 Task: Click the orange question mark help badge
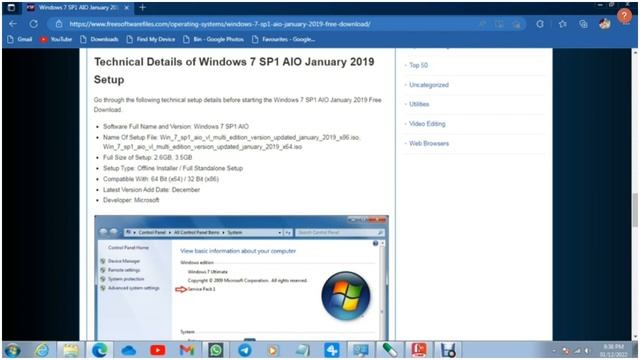[x=624, y=16]
